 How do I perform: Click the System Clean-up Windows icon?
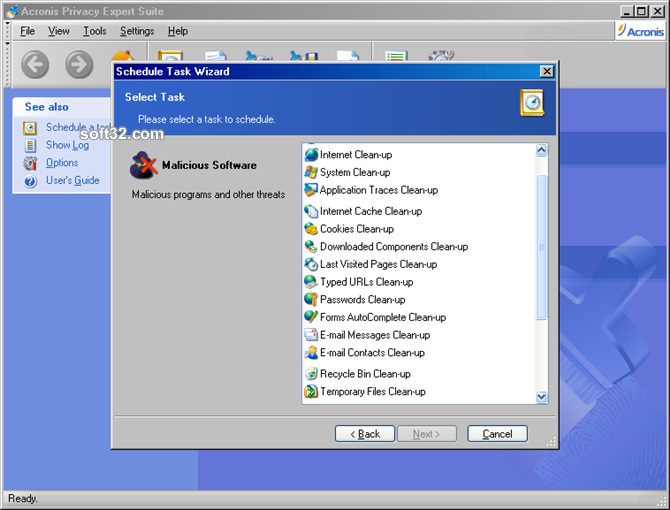tap(311, 172)
